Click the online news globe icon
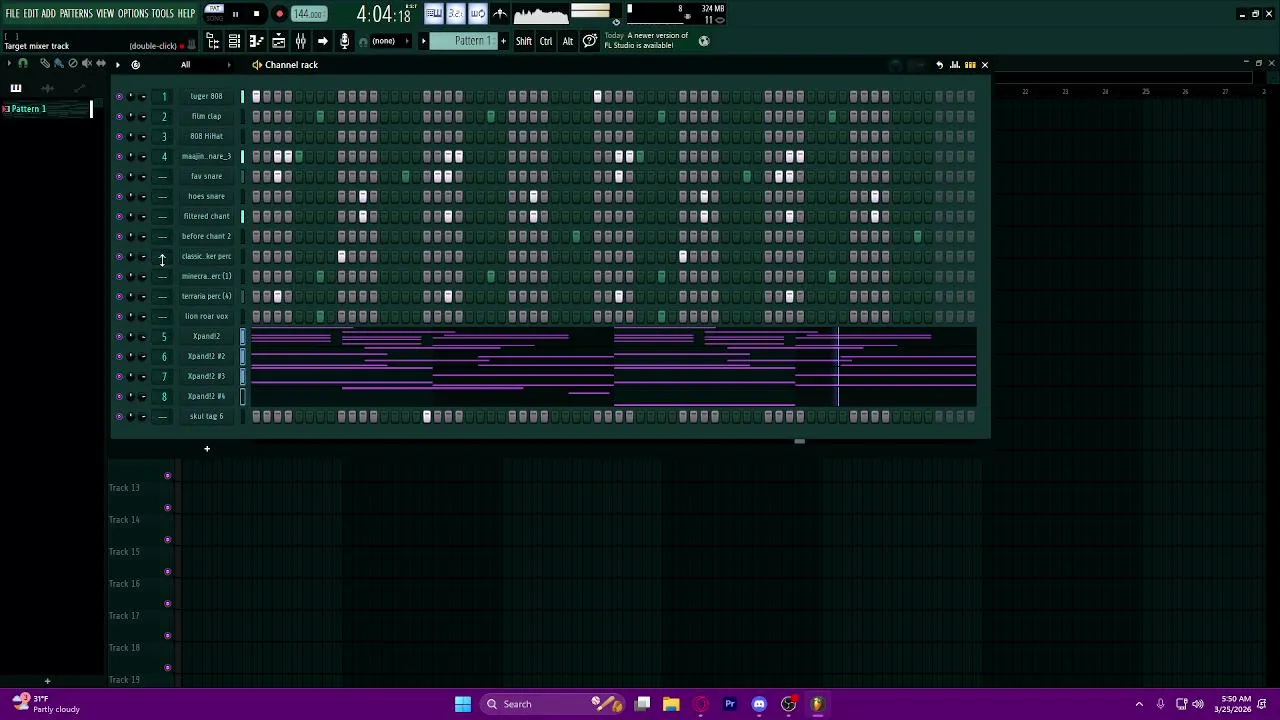This screenshot has height=720, width=1280. (x=704, y=41)
